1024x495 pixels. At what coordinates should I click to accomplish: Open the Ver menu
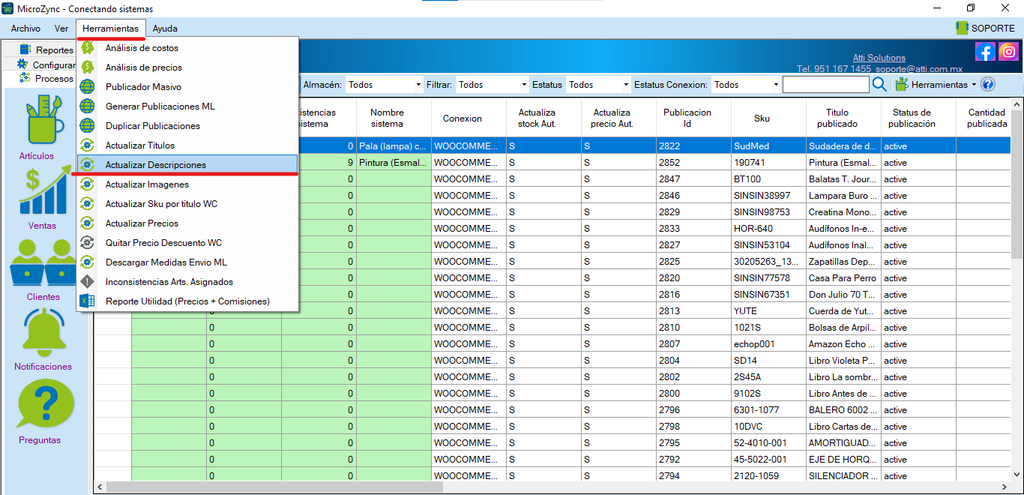click(61, 29)
